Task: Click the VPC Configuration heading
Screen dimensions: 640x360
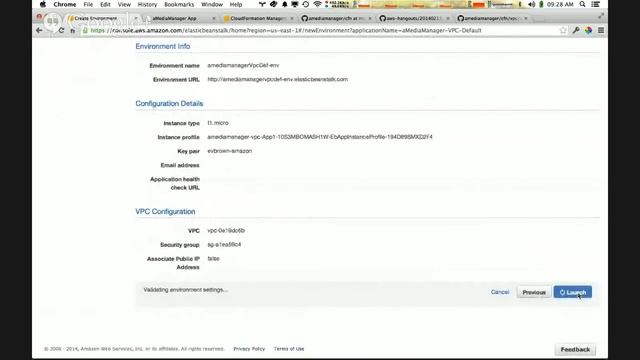Action: coord(165,211)
